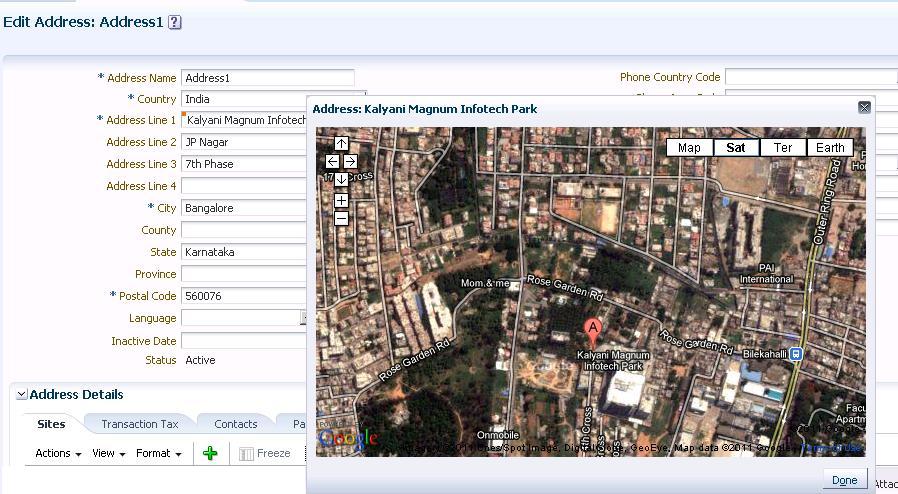Click the empty County field
This screenshot has height=494, width=898.
(244, 230)
